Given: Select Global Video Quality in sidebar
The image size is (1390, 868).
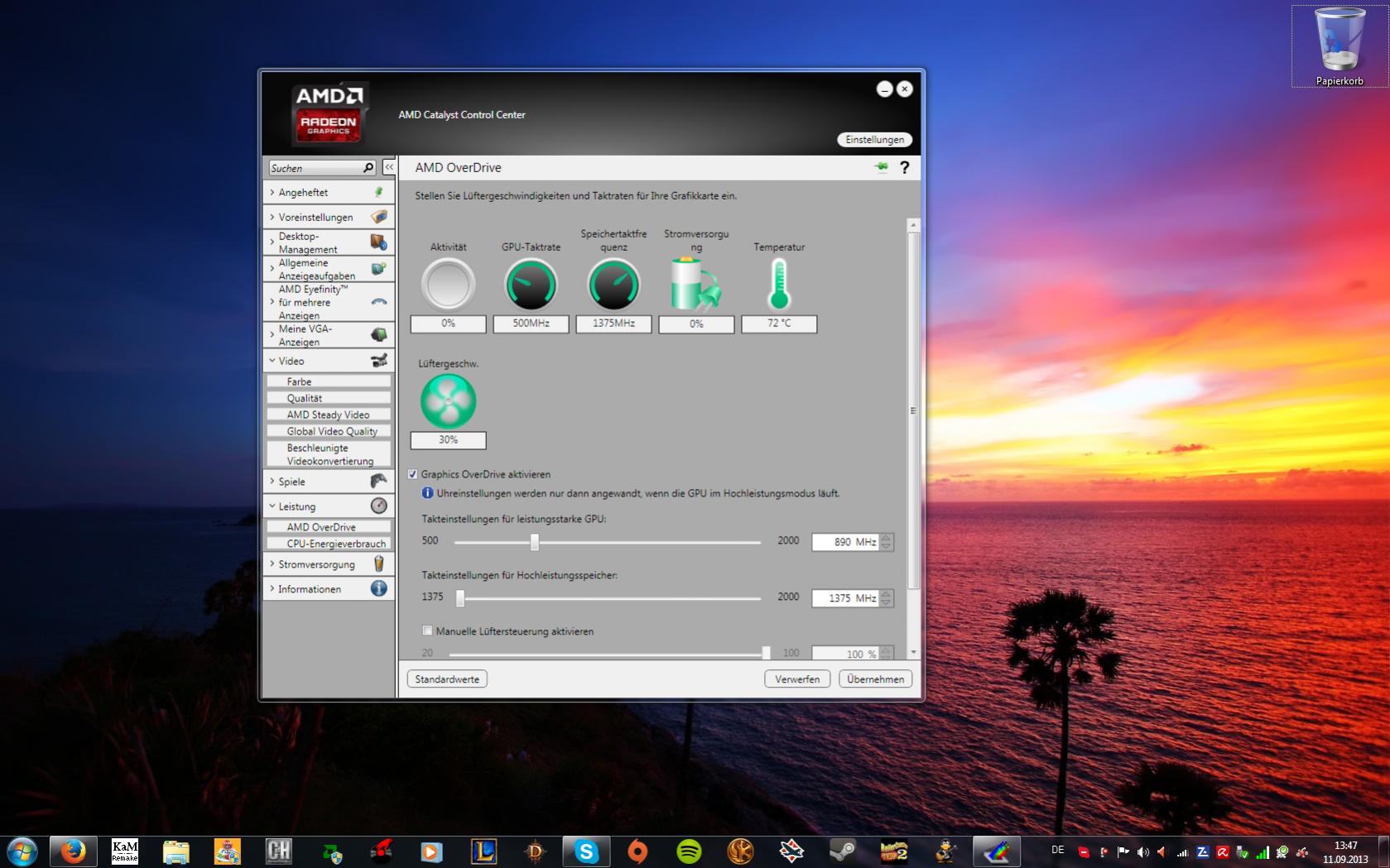Looking at the screenshot, I should [329, 431].
